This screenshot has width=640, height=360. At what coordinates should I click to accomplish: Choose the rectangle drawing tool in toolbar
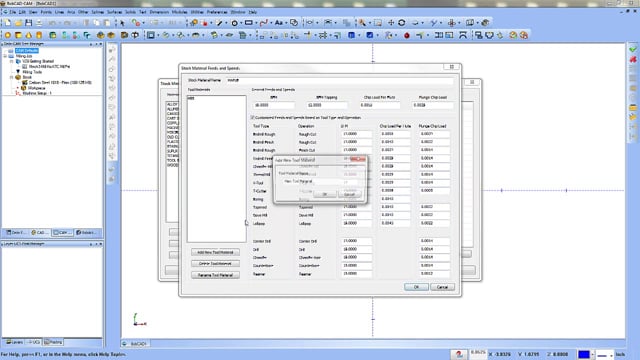click(248, 23)
